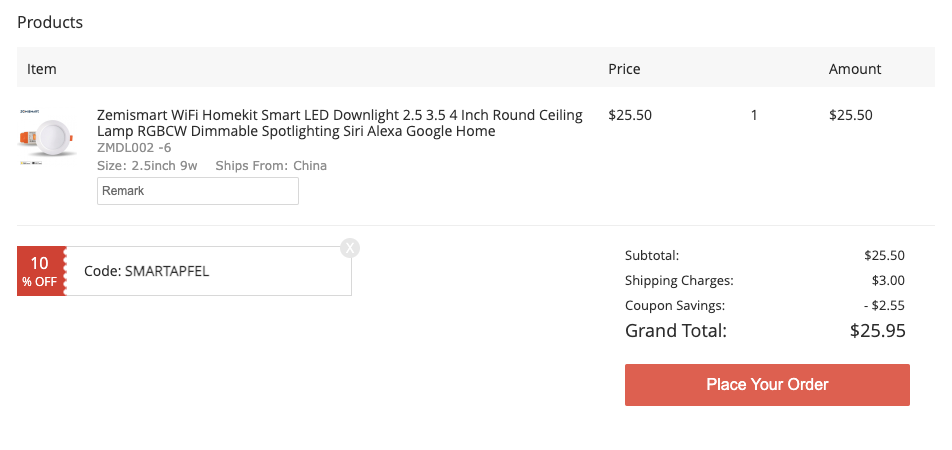Click the item quantity value 1
This screenshot has width=952, height=450.
pyautogui.click(x=754, y=115)
